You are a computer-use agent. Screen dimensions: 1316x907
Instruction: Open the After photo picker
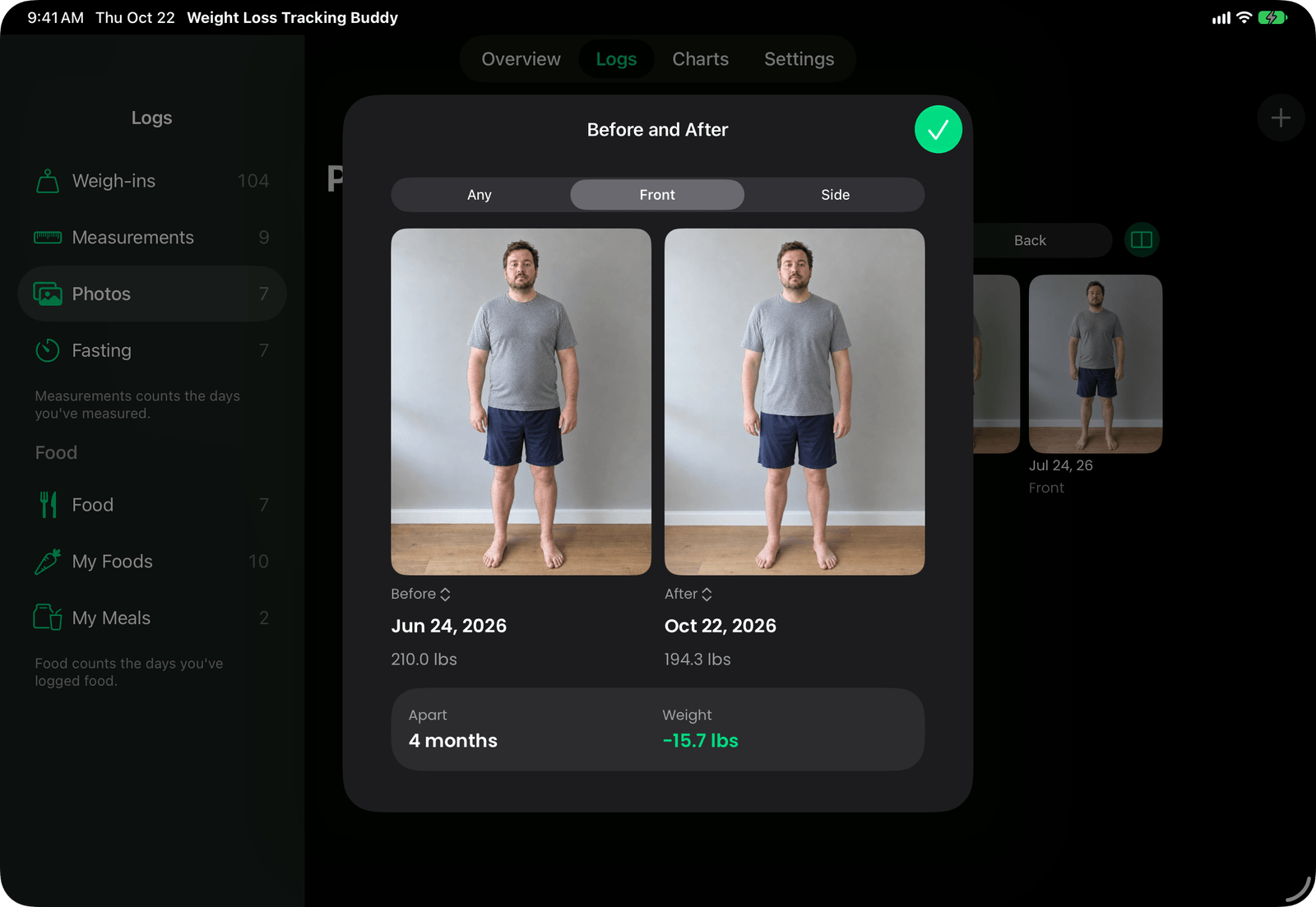(688, 594)
